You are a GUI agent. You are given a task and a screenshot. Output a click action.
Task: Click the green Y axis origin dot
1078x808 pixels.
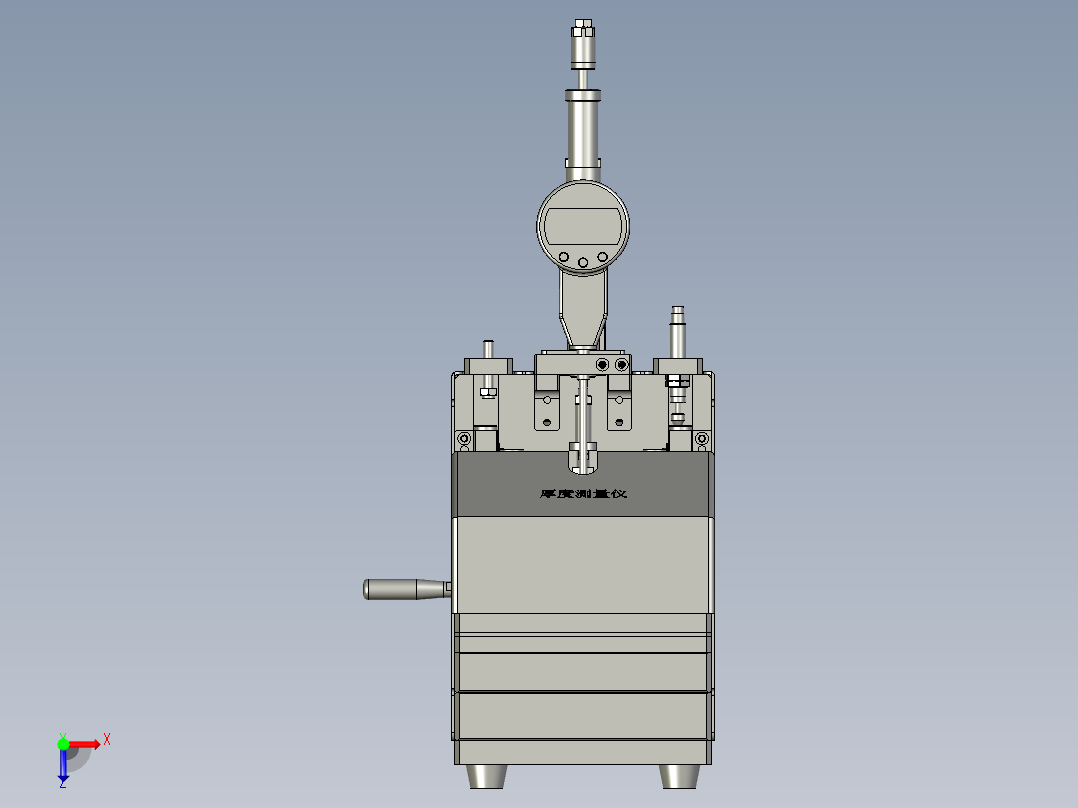[63, 744]
